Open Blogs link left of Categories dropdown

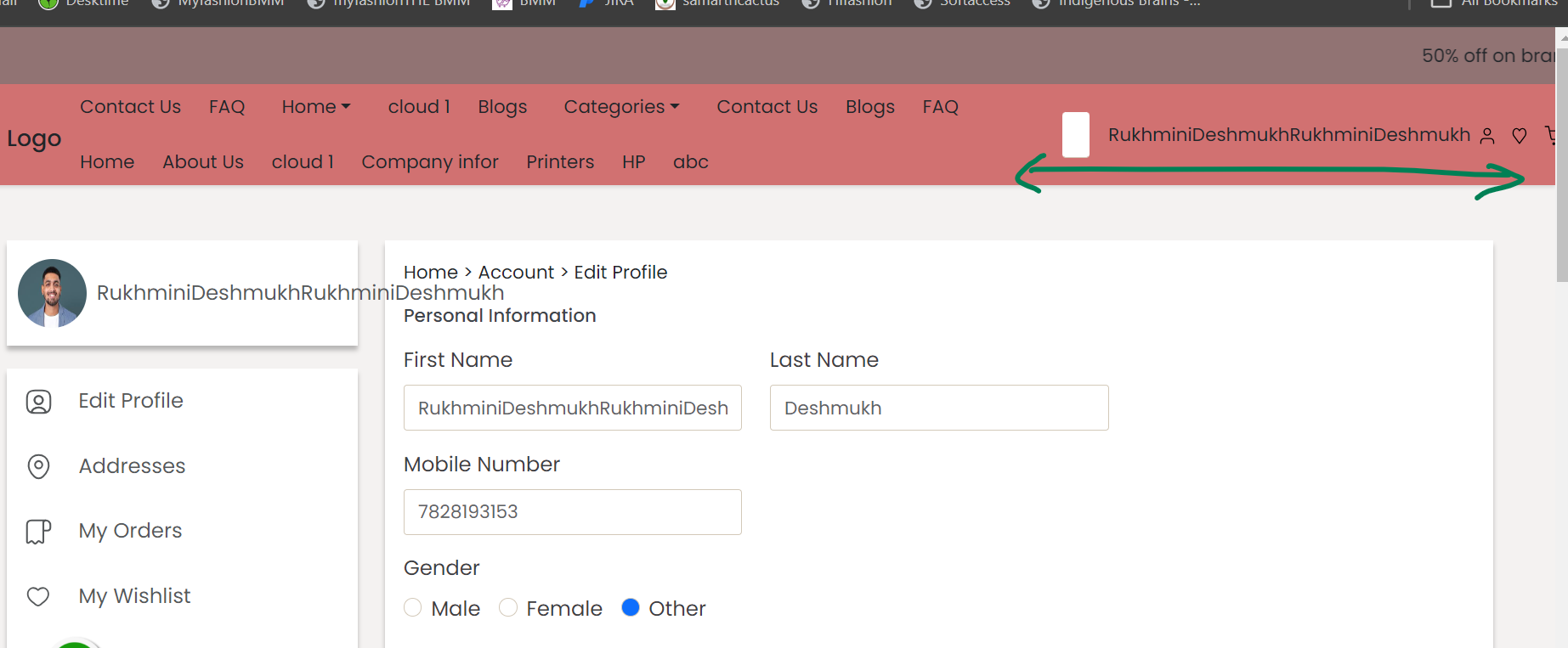click(x=503, y=107)
